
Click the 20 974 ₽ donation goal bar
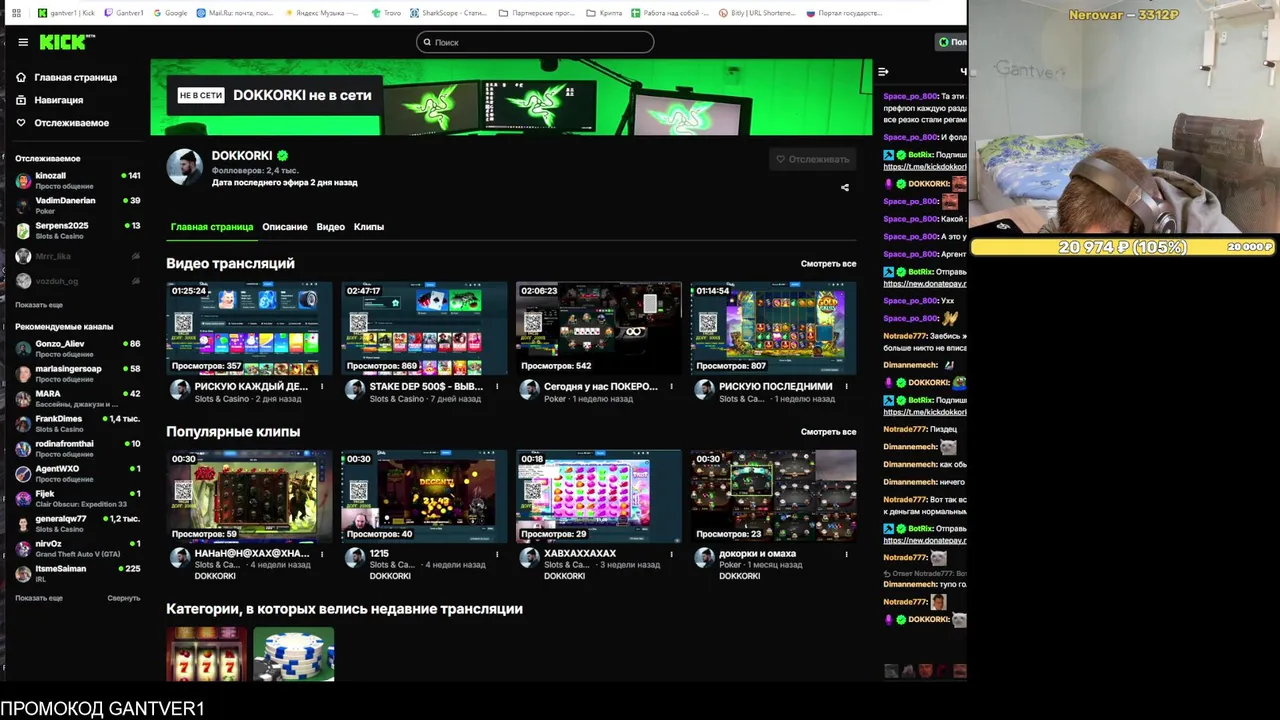click(1123, 247)
